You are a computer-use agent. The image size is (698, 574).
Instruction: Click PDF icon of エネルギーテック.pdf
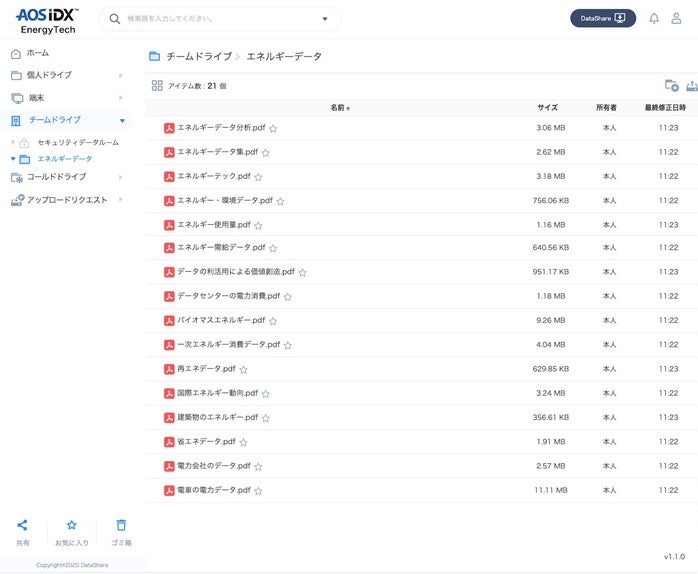pyautogui.click(x=169, y=177)
